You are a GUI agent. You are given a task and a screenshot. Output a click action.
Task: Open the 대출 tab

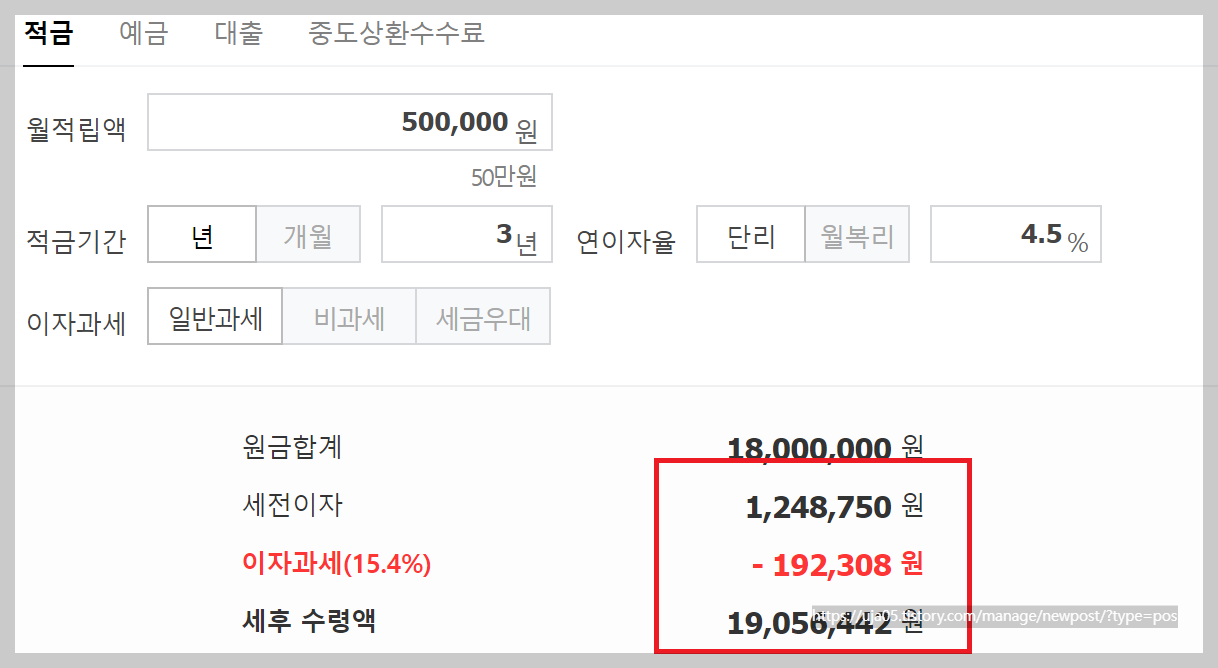point(238,33)
